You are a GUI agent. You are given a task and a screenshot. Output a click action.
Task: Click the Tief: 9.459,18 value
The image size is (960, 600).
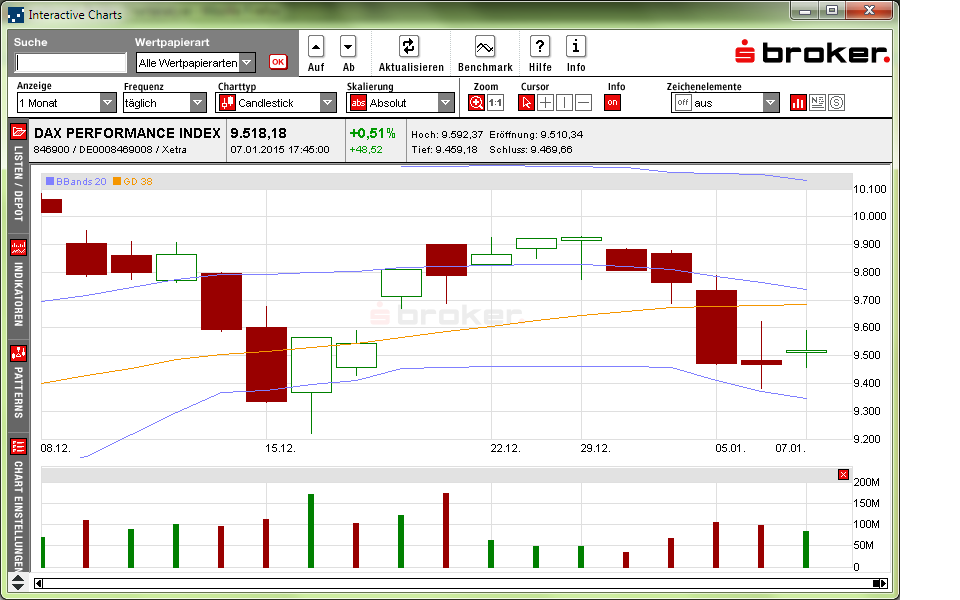[x=444, y=149]
